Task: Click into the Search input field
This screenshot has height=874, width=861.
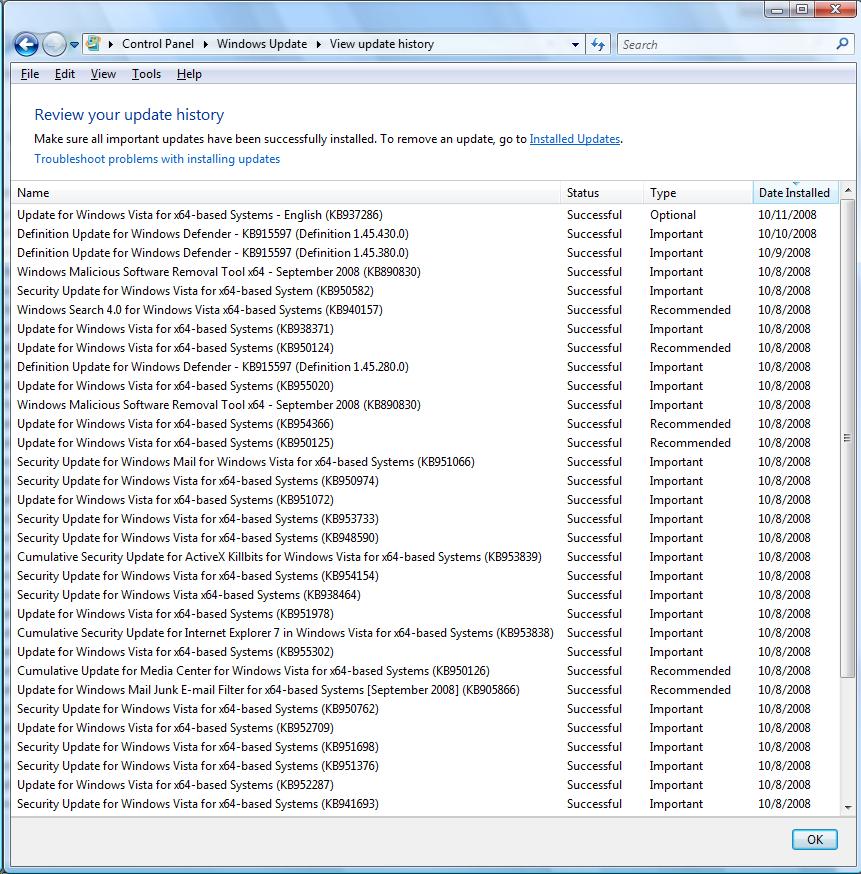Action: coord(724,45)
